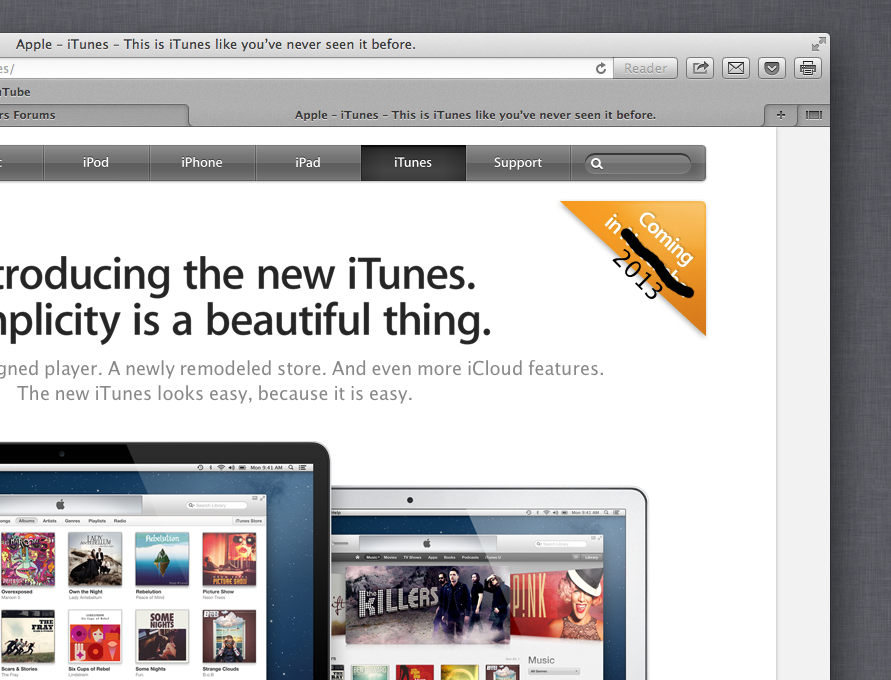The width and height of the screenshot is (891, 680).
Task: Open Safari Reader view
Action: click(x=645, y=68)
